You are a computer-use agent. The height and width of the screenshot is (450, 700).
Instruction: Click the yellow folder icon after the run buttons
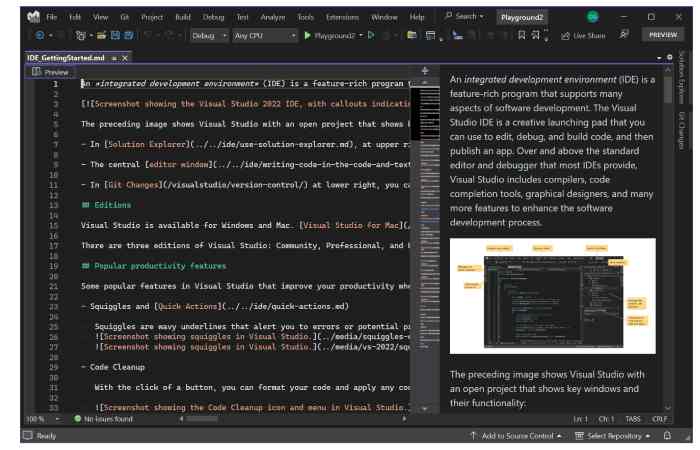point(412,35)
